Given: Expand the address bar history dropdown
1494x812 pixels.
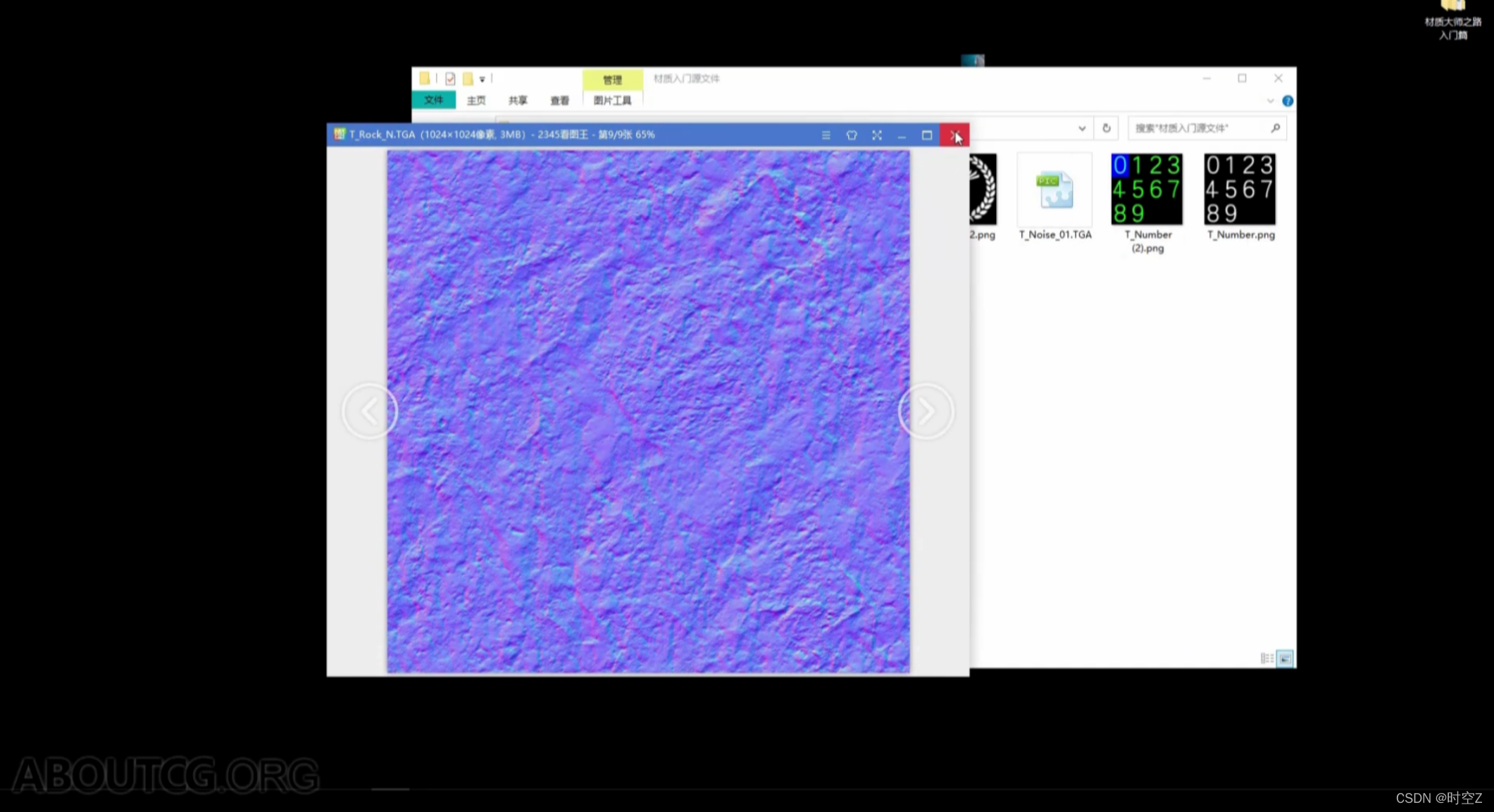Looking at the screenshot, I should [x=1082, y=128].
